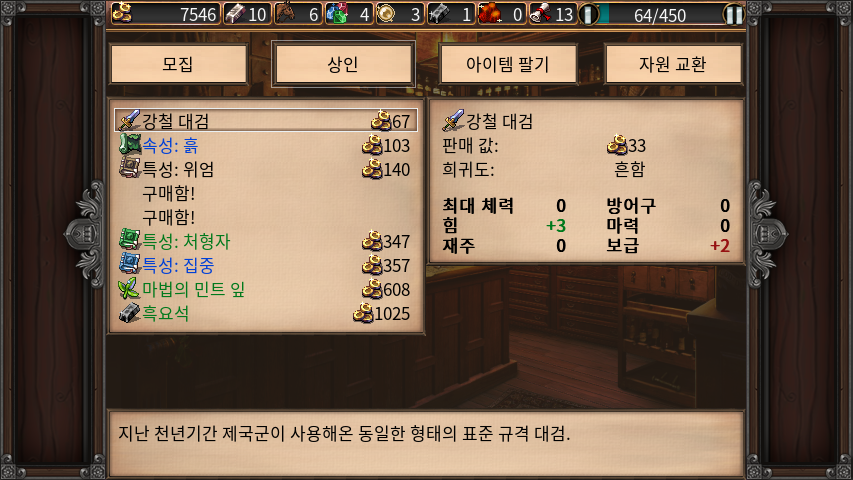This screenshot has height=480, width=853.
Task: Click the iron ingot resource icon
Action: click(234, 14)
